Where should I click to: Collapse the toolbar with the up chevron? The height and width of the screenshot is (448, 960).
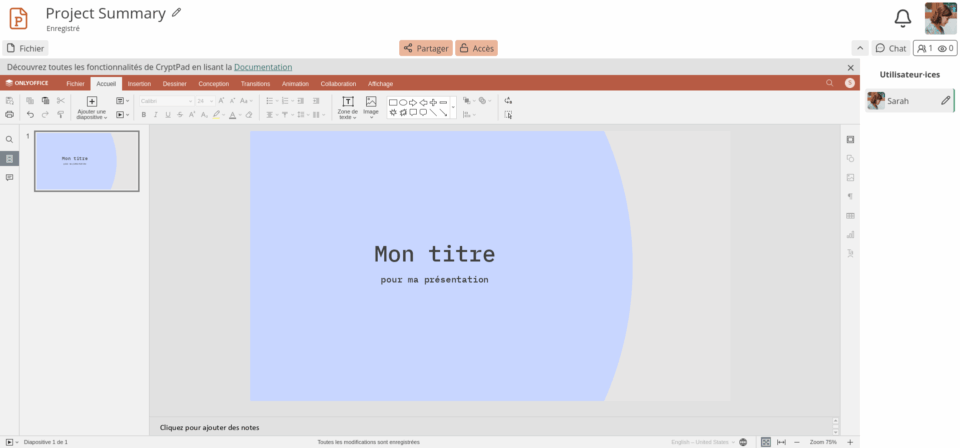860,48
